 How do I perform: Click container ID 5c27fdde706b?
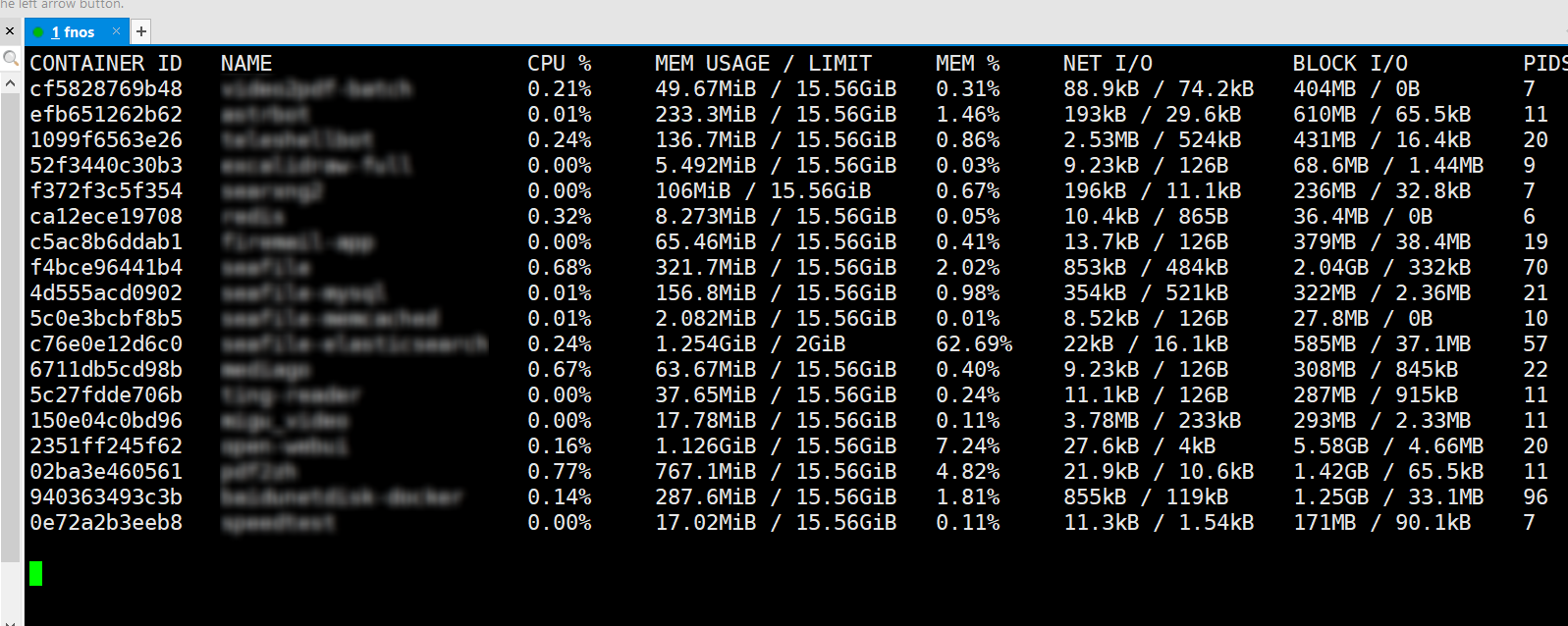click(106, 395)
